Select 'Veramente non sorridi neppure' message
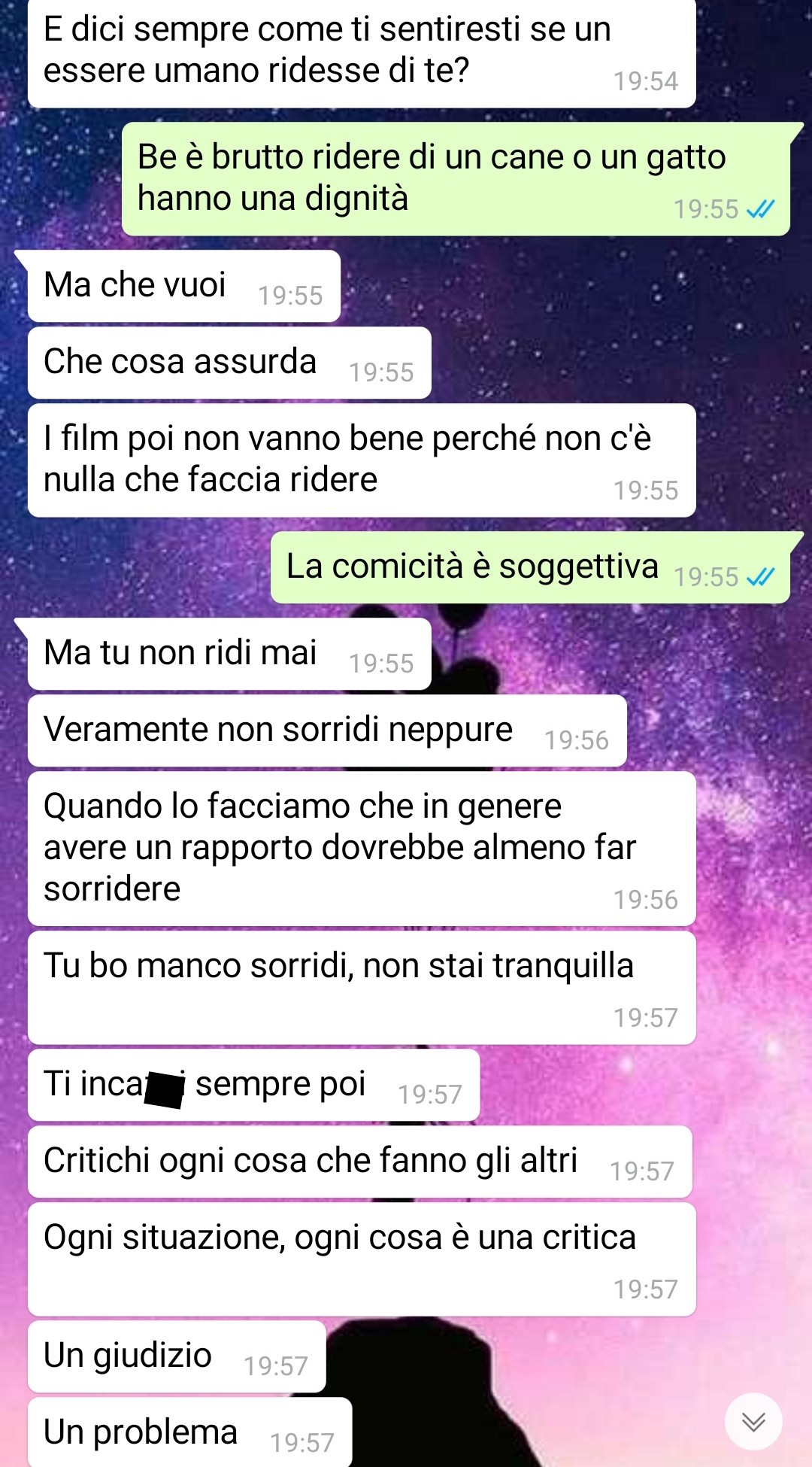 [327, 730]
